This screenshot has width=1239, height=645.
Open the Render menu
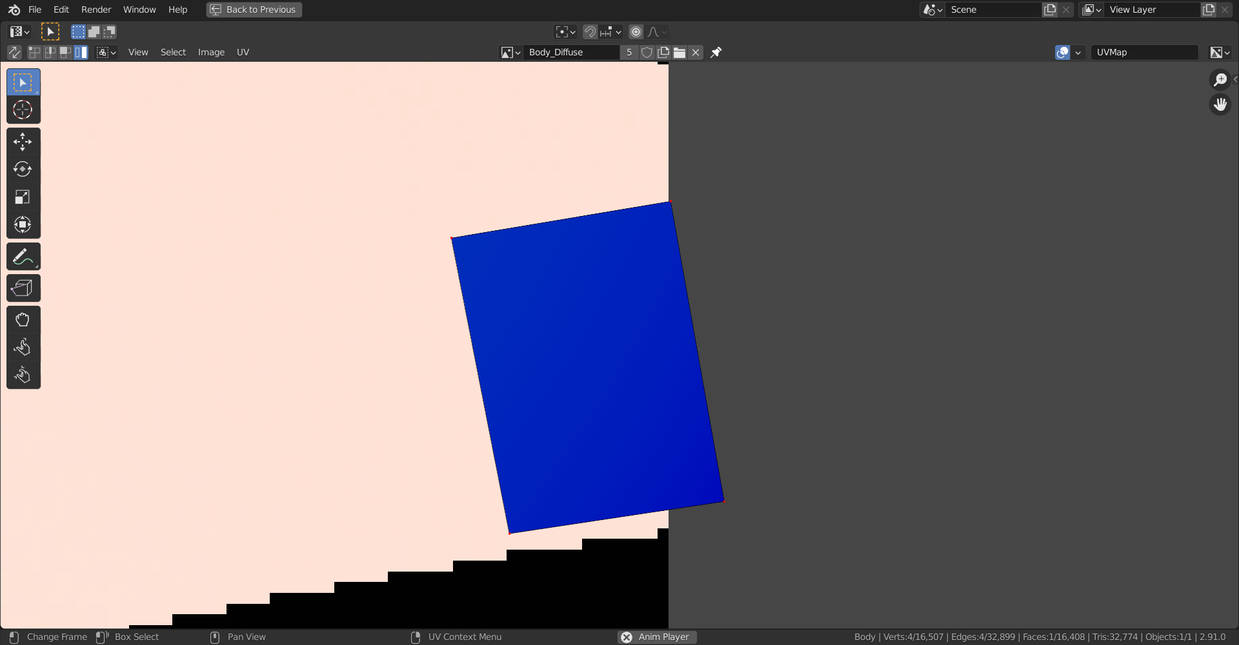click(x=96, y=10)
